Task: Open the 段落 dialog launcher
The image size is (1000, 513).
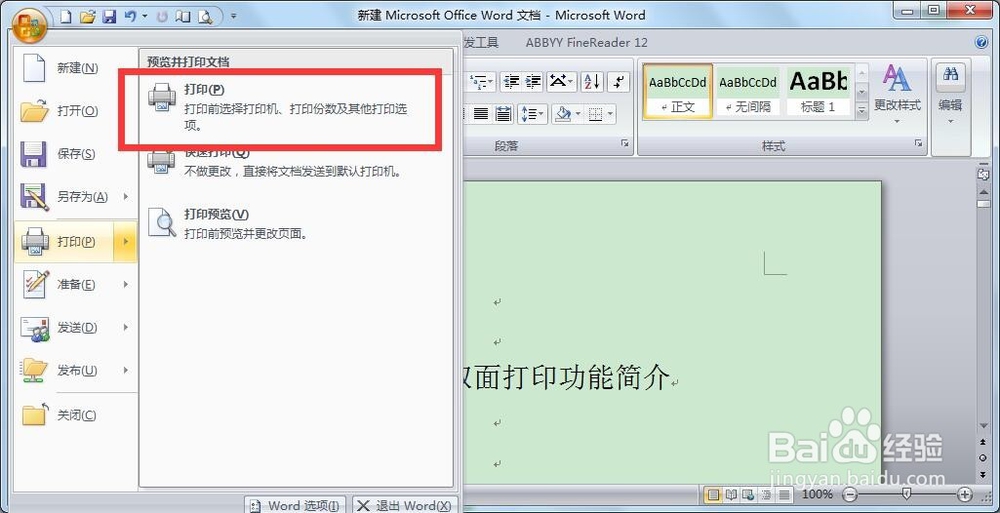Action: 624,144
